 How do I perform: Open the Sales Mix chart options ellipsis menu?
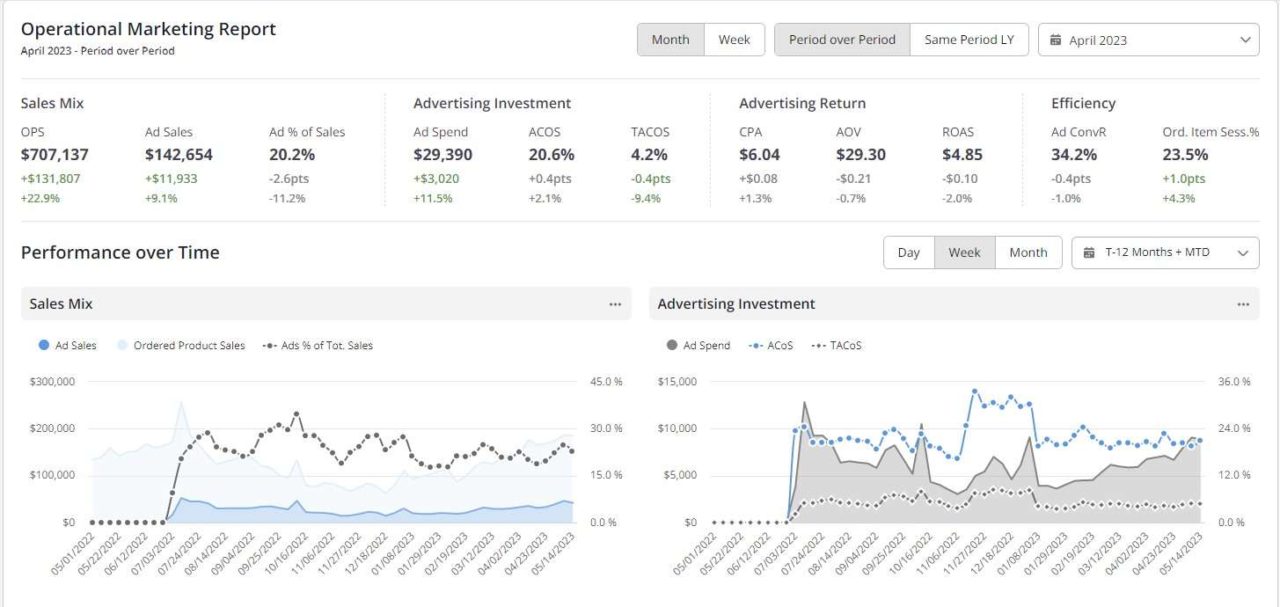pyautogui.click(x=615, y=303)
